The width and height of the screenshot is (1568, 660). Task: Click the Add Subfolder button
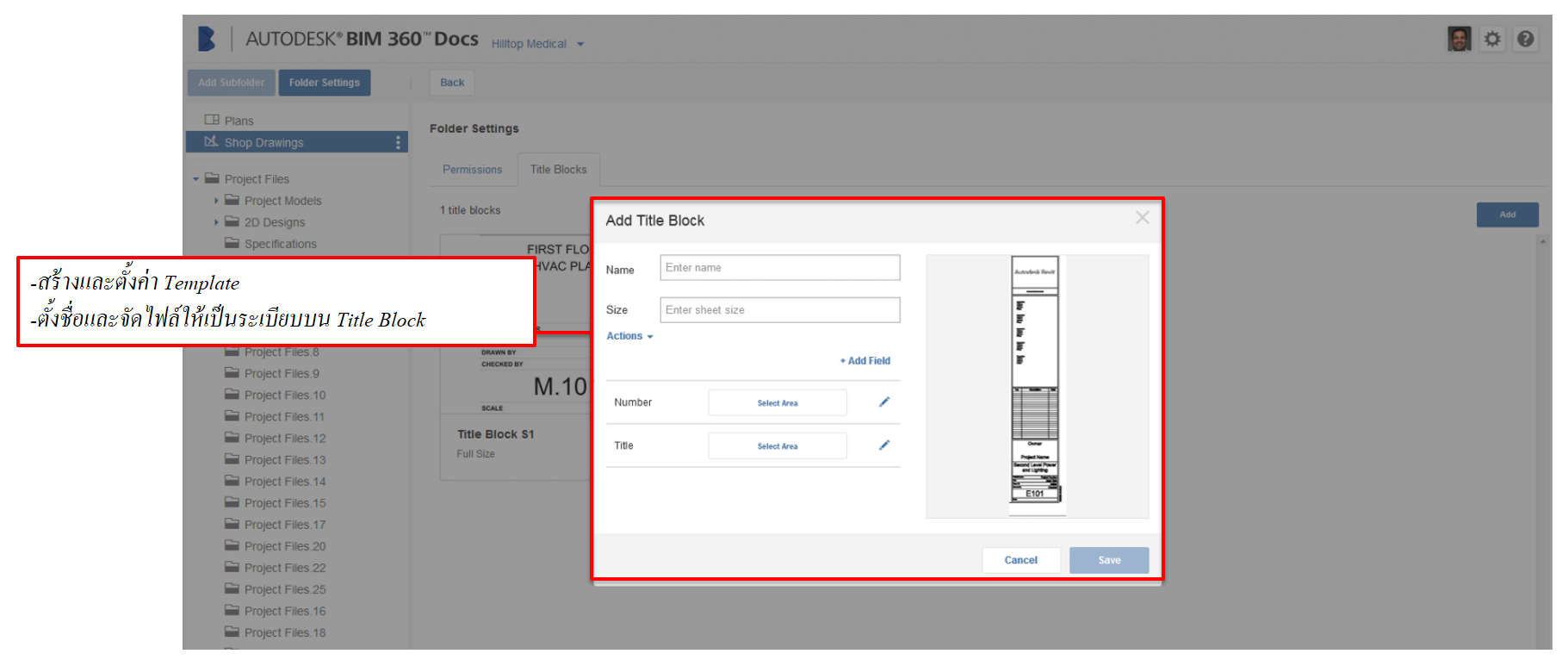(232, 83)
